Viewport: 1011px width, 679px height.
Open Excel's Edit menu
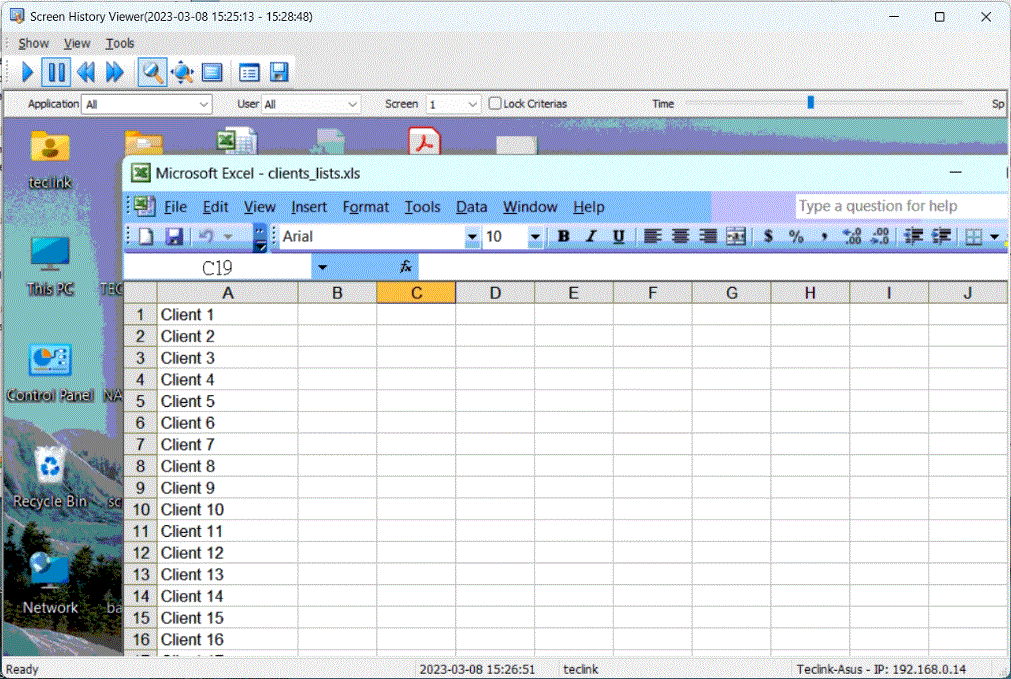tap(215, 207)
